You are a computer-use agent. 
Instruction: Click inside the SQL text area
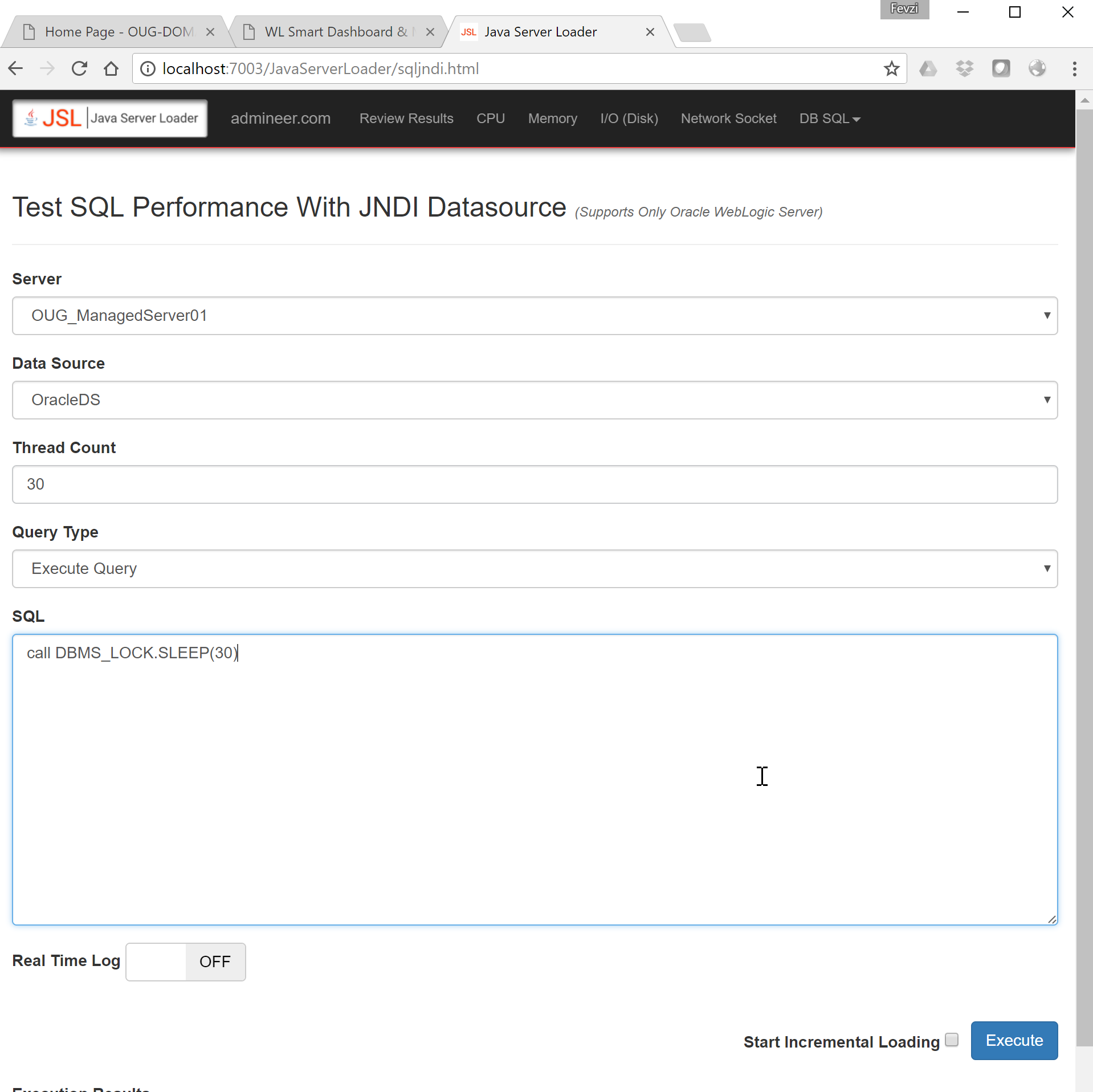coord(535,780)
